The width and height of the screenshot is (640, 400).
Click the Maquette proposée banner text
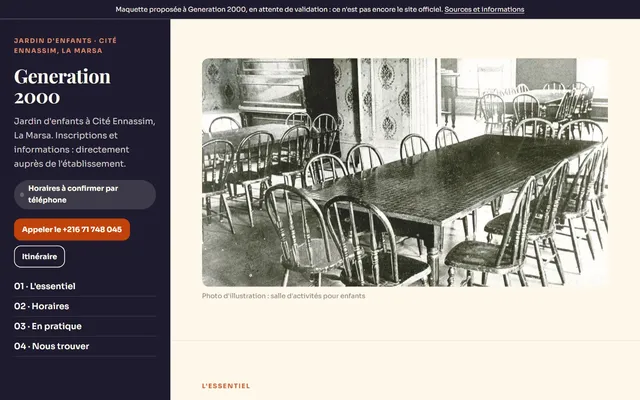tap(279, 9)
